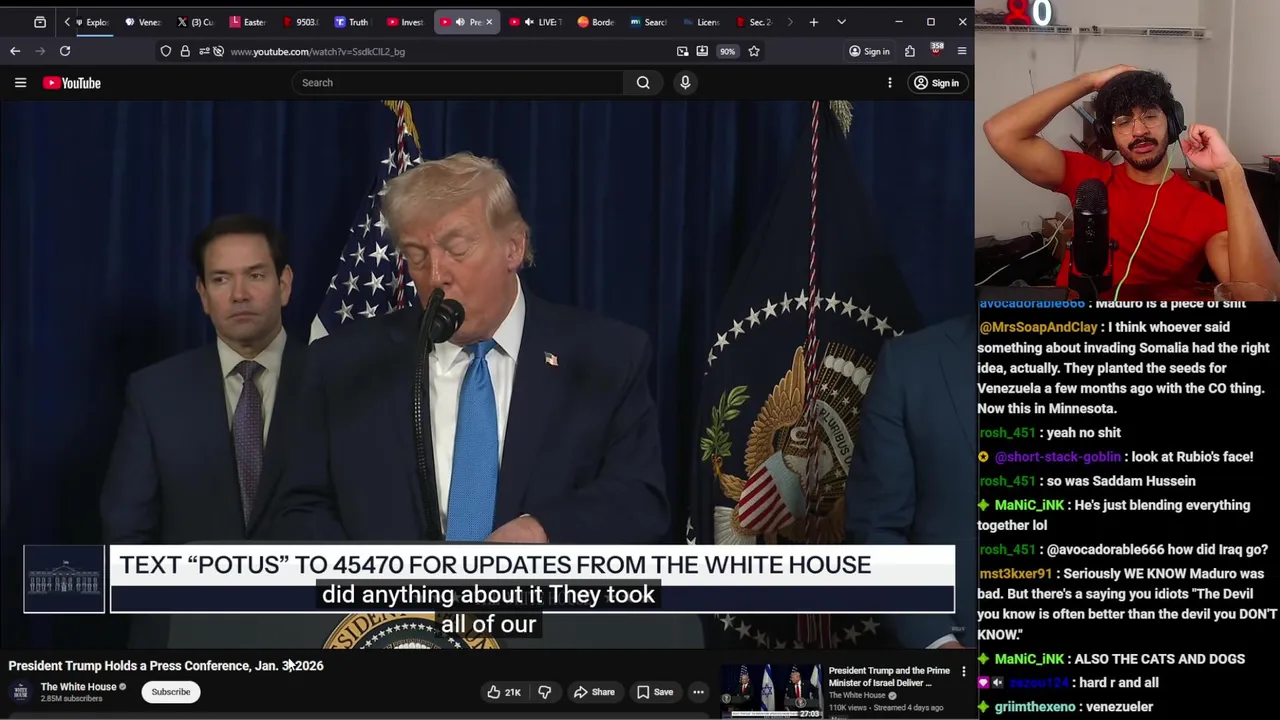Screen dimensions: 1280x720
Task: Open YouTube settings three-dot menu in header
Action: point(890,83)
